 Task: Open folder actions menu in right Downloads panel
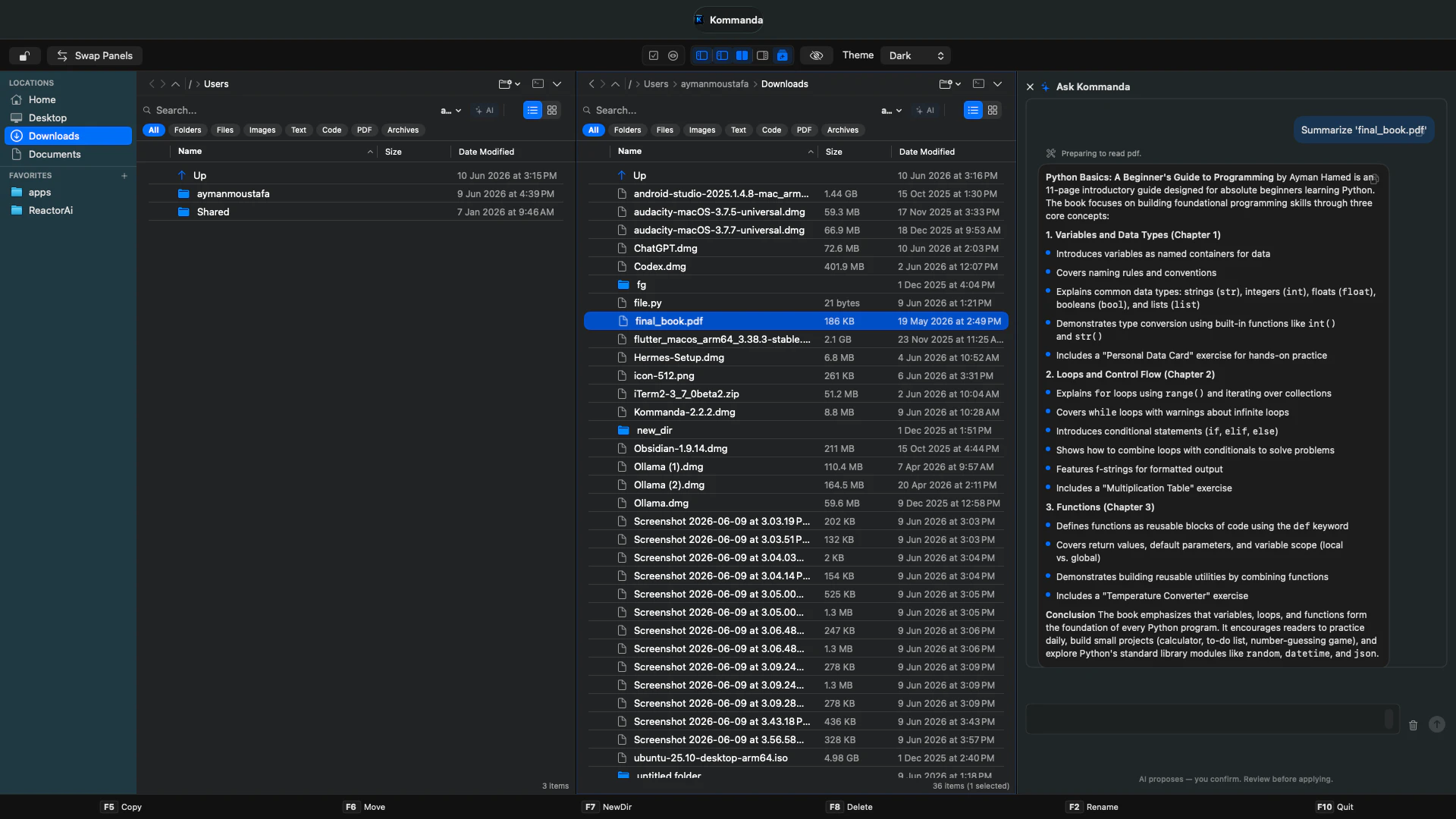click(x=949, y=84)
